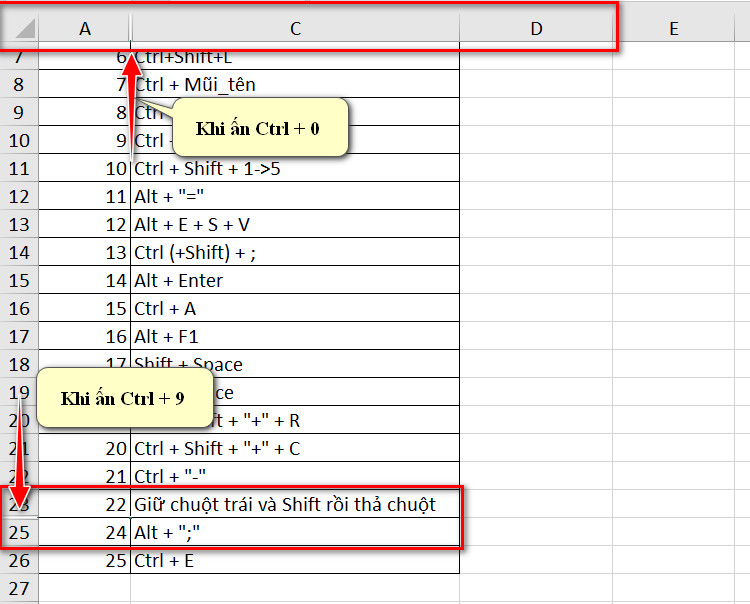
Task: Click cell containing 'Ctrl + Mũi_tên'
Action: pyautogui.click(x=295, y=85)
